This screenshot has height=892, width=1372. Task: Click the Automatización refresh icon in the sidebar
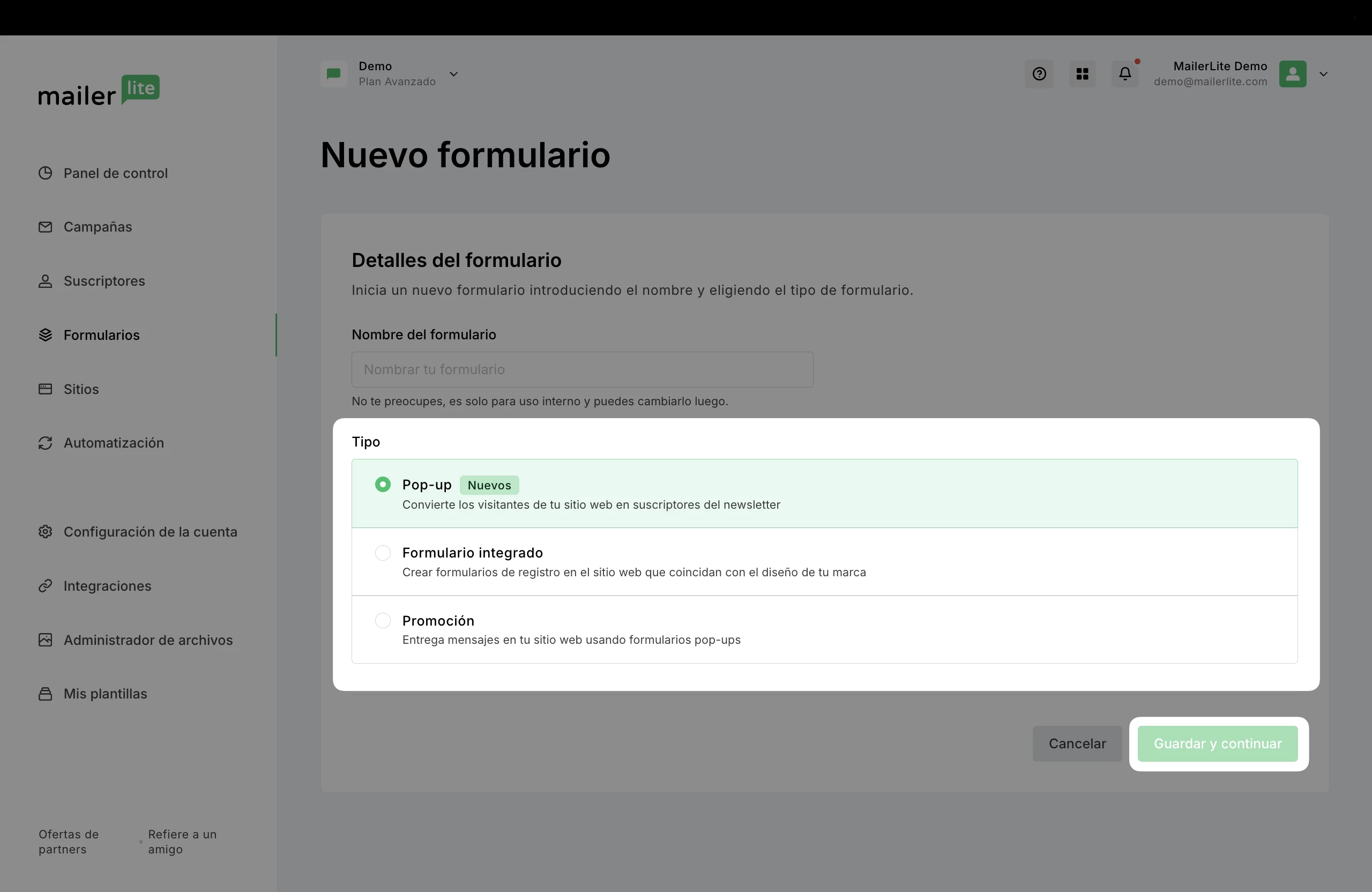46,443
